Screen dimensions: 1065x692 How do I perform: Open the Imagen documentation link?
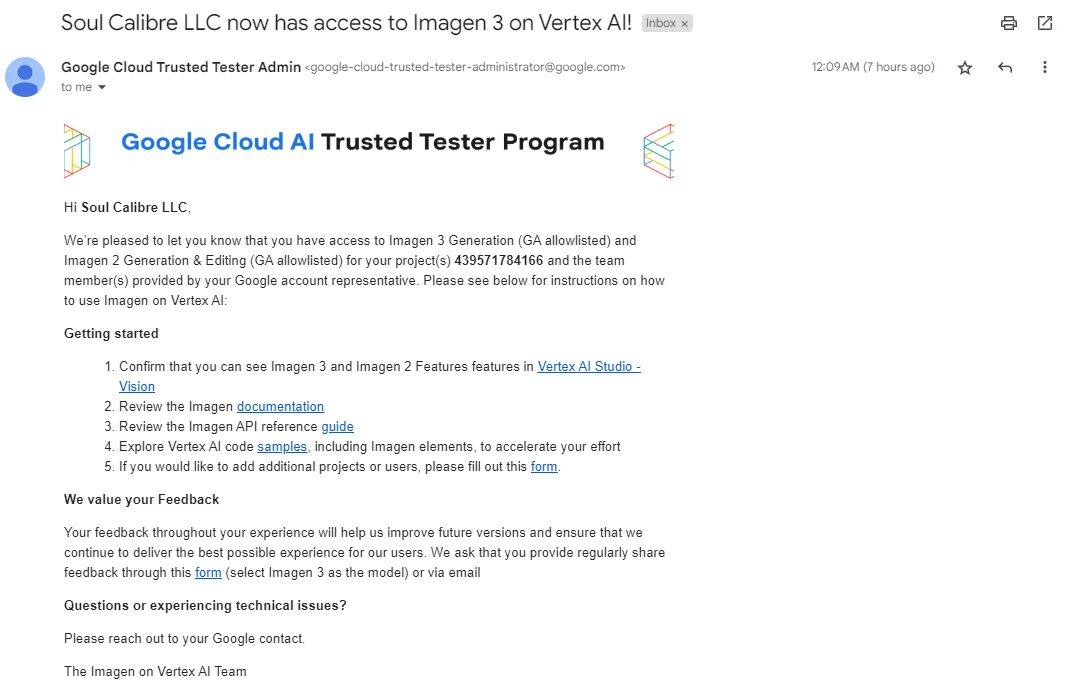pos(280,407)
